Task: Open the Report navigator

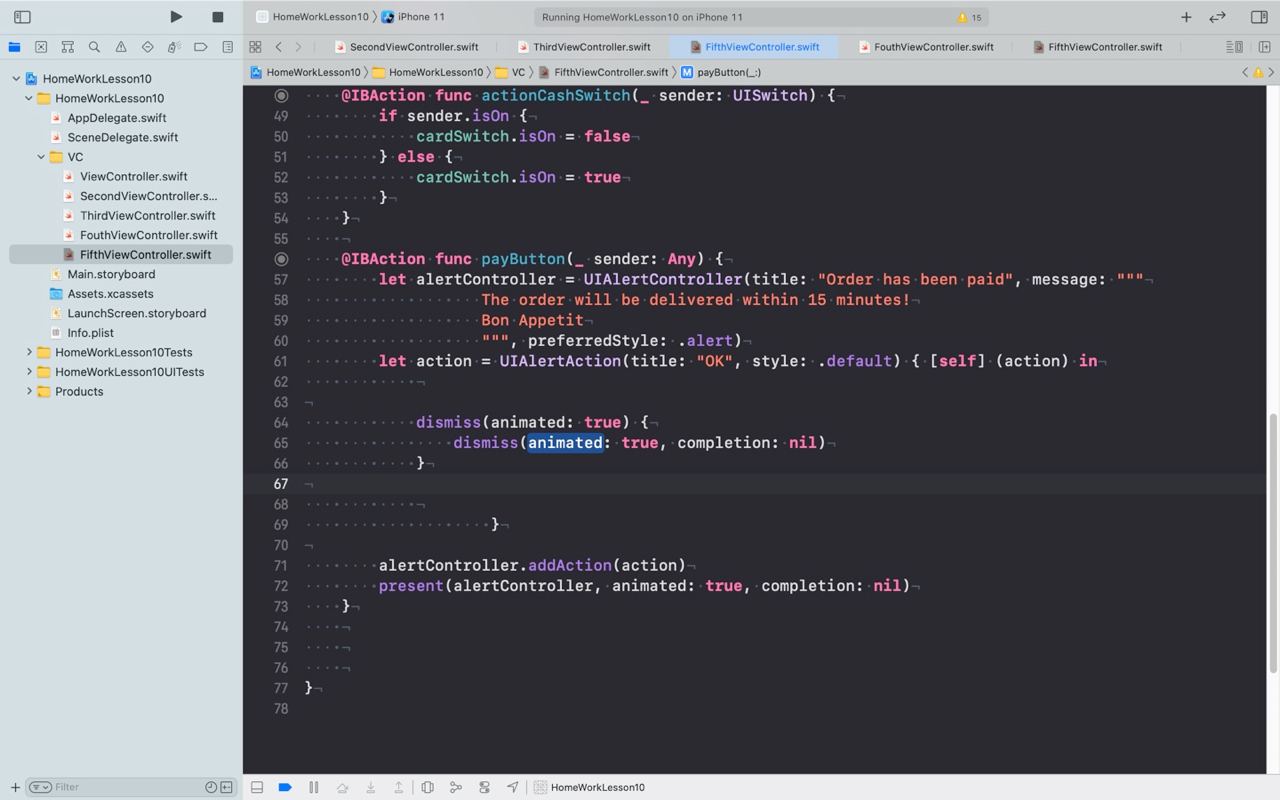Action: pyautogui.click(x=228, y=47)
